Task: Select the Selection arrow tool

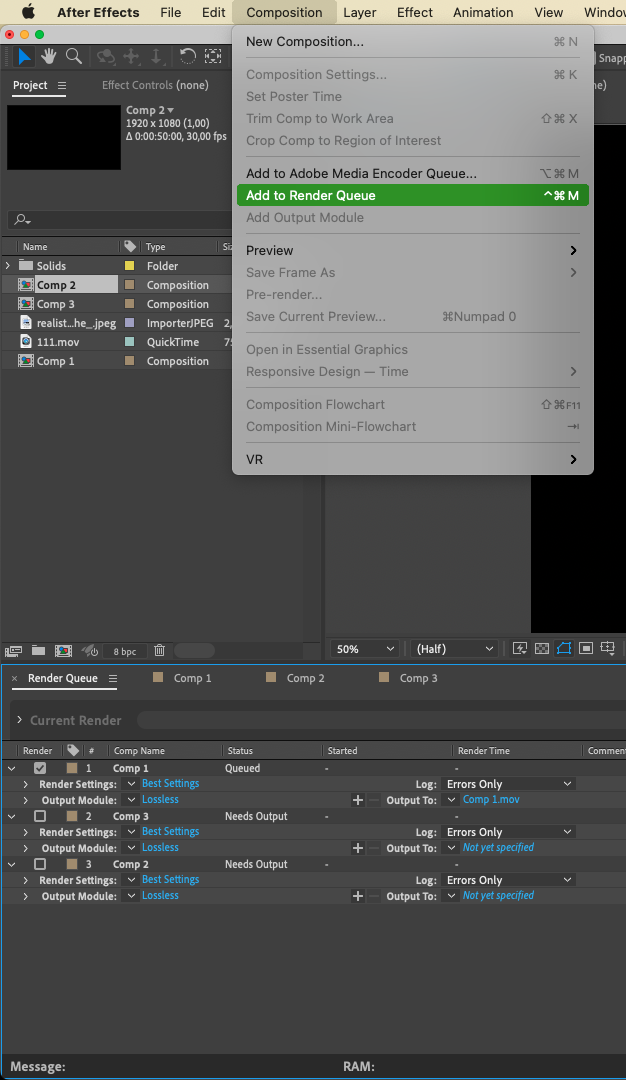Action: click(24, 56)
